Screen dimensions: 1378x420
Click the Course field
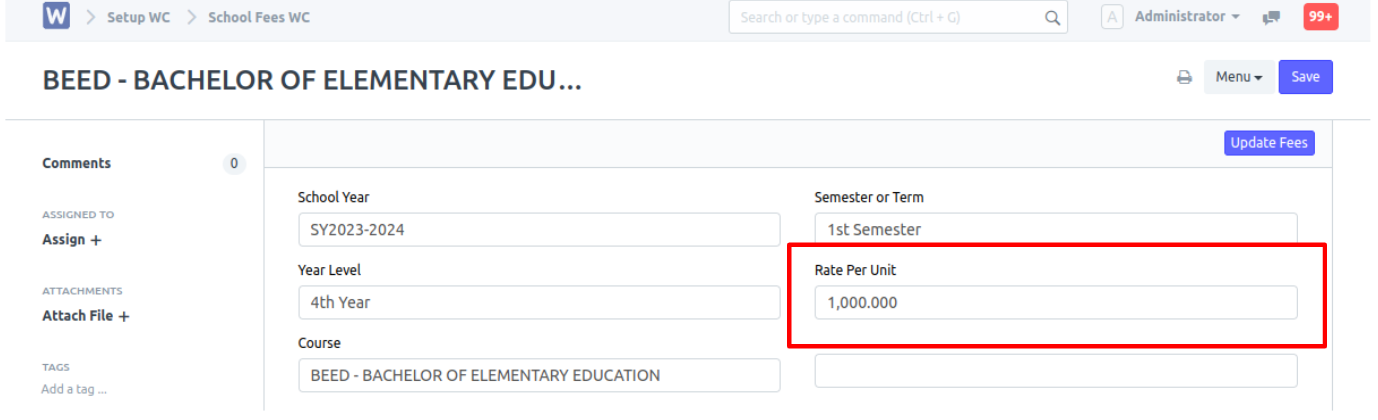(x=539, y=375)
